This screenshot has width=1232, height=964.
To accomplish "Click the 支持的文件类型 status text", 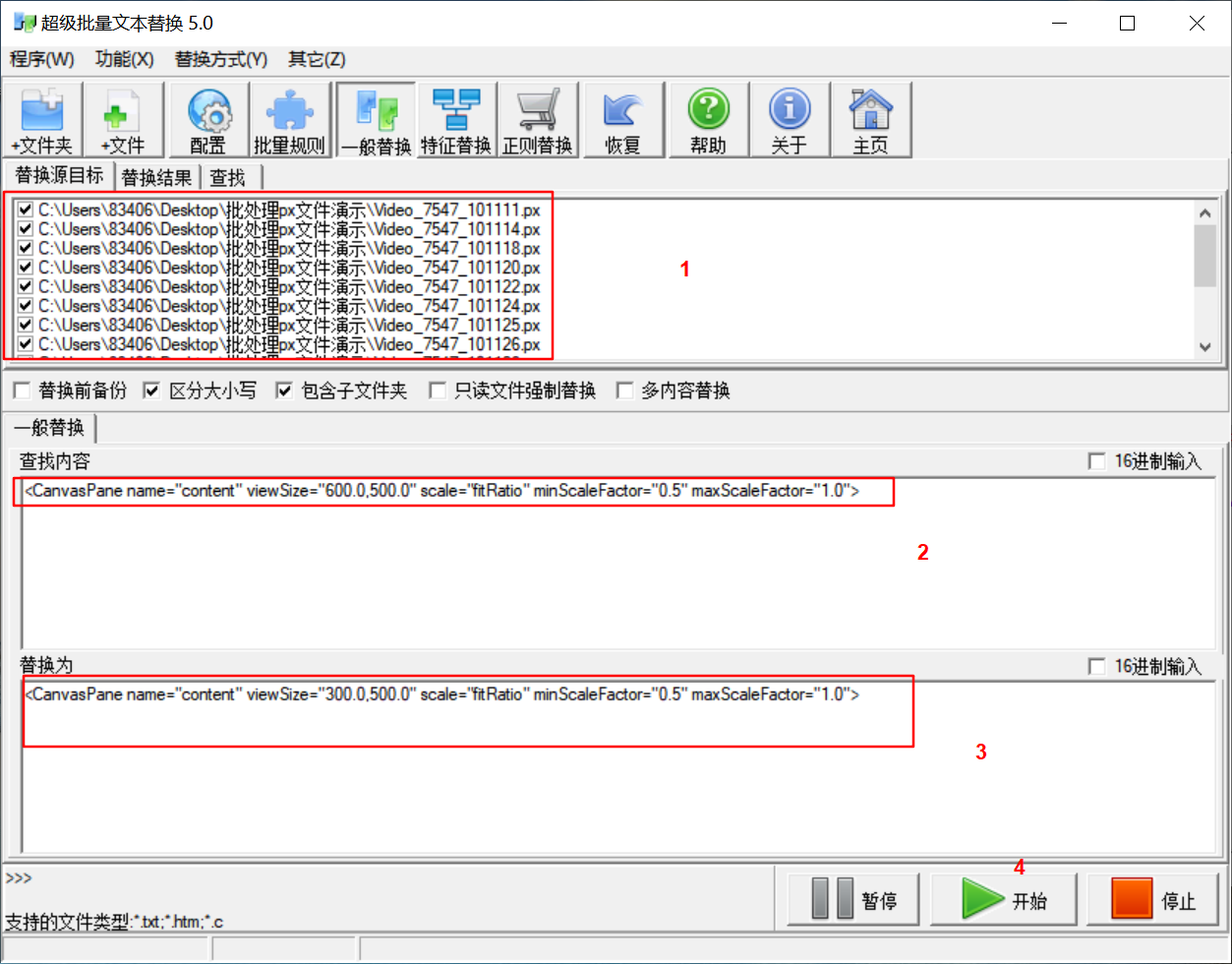I will tap(113, 923).
